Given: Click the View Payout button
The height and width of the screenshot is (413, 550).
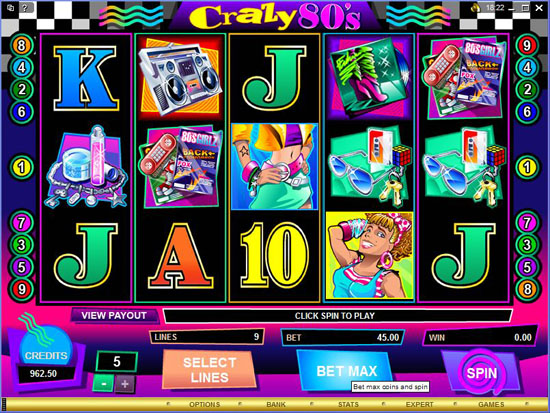Looking at the screenshot, I should (114, 315).
